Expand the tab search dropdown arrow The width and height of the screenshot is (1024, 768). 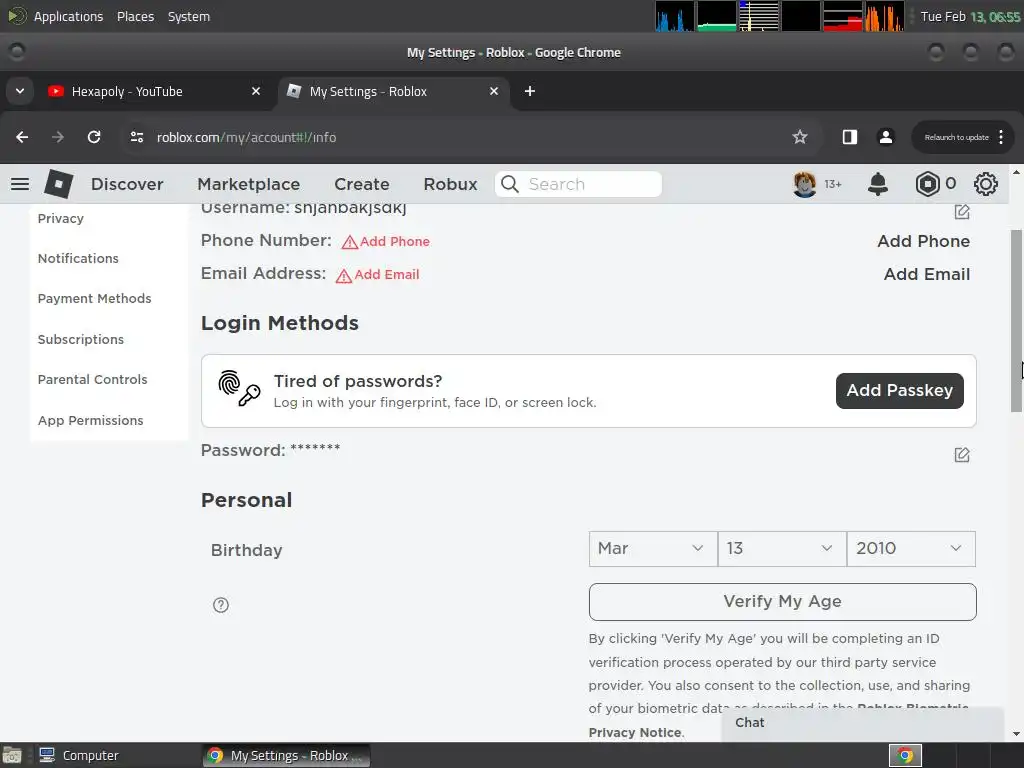click(20, 91)
